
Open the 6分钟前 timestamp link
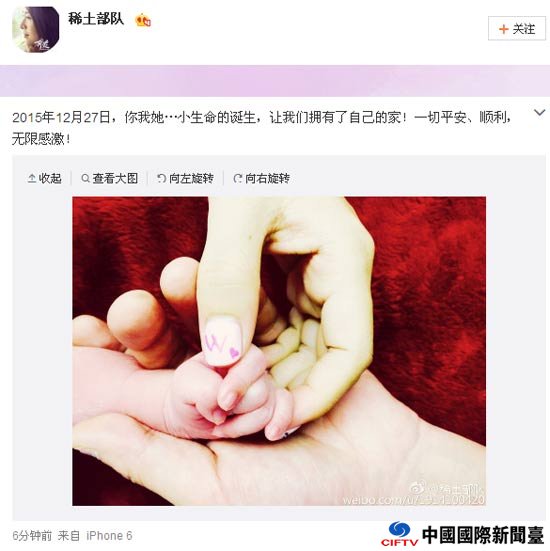pyautogui.click(x=32, y=536)
